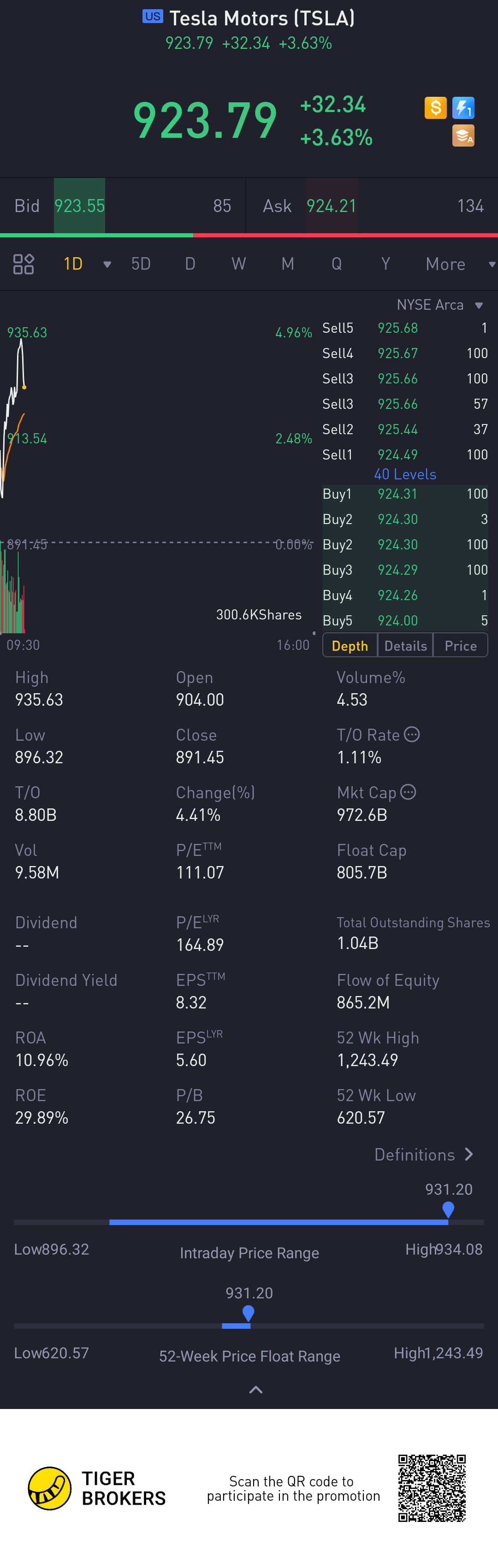Select the Buy4 924.26 order row

[x=405, y=595]
